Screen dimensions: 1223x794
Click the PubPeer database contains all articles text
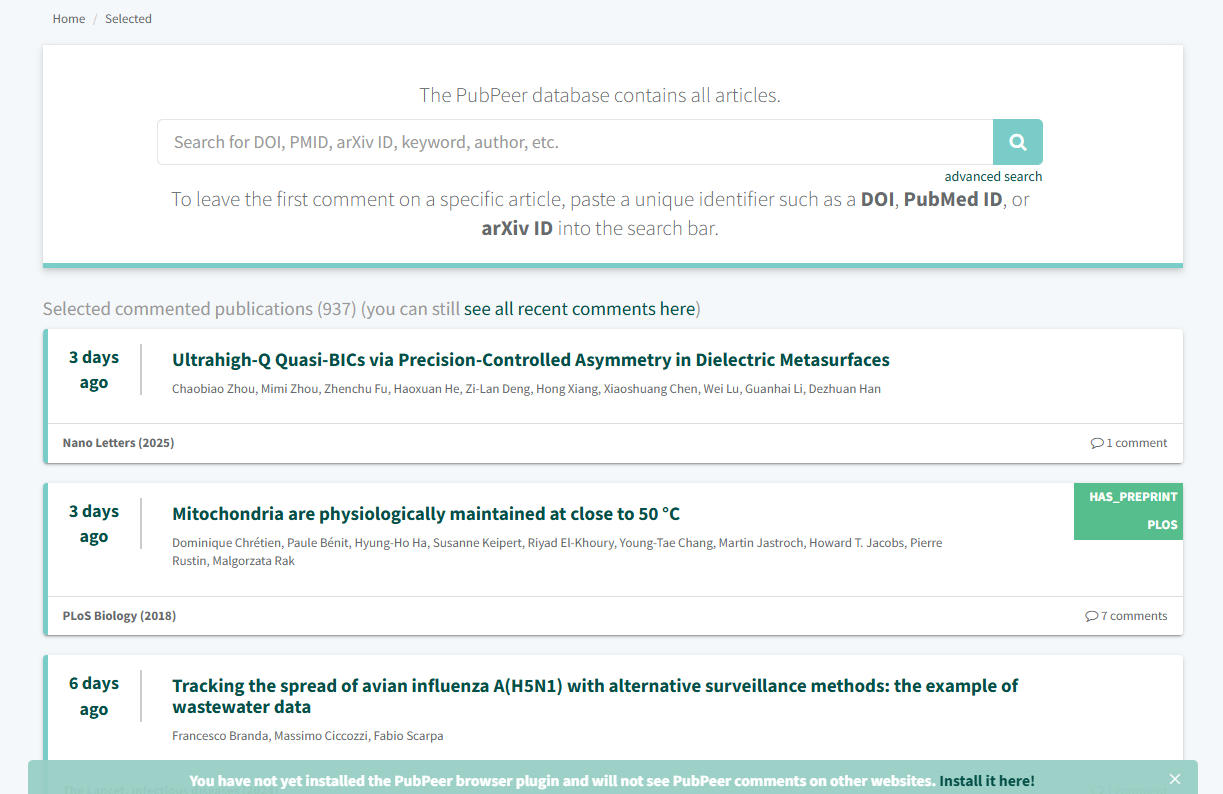[x=600, y=96]
